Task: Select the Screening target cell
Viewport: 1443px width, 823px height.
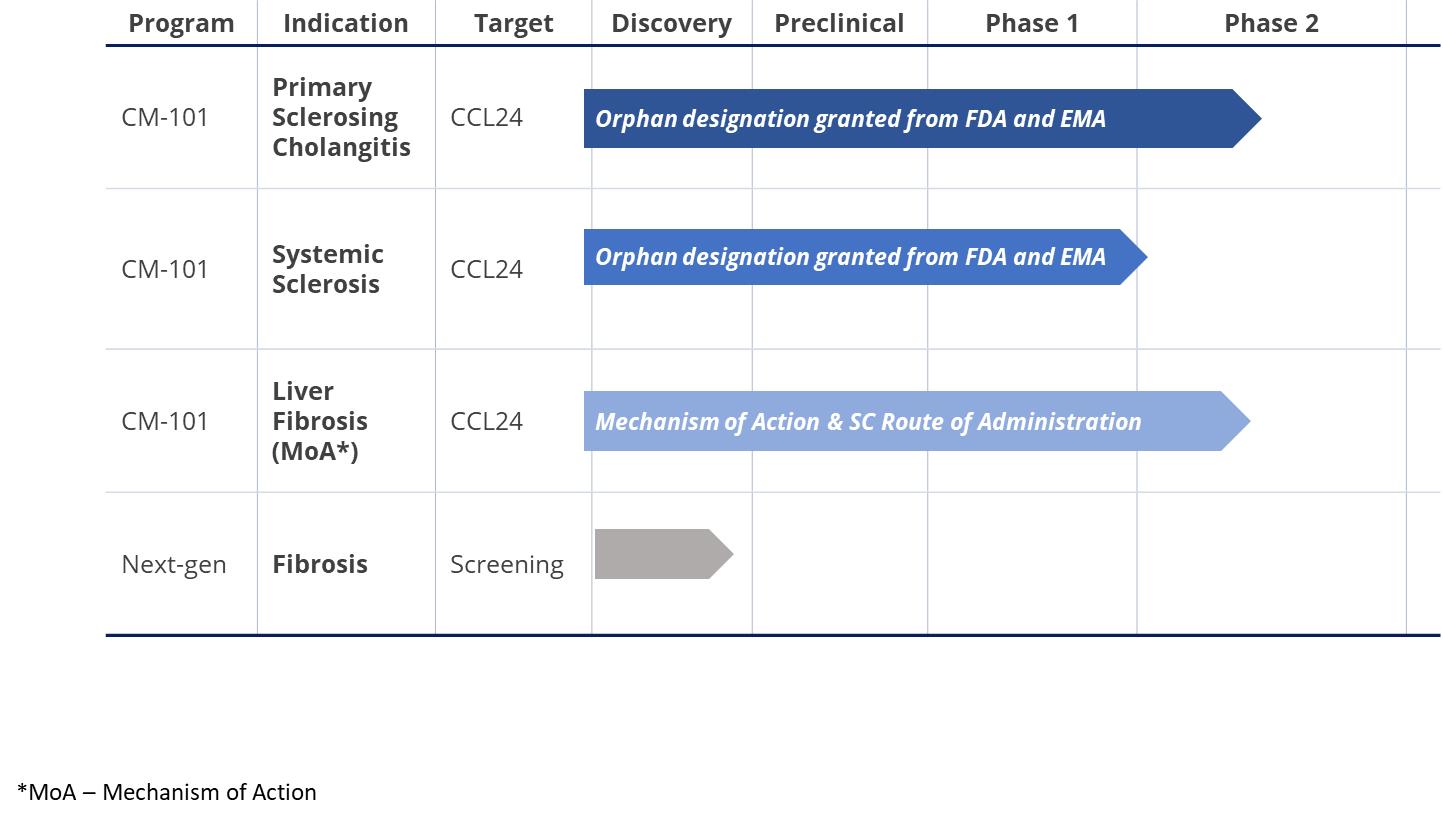Action: (x=506, y=565)
